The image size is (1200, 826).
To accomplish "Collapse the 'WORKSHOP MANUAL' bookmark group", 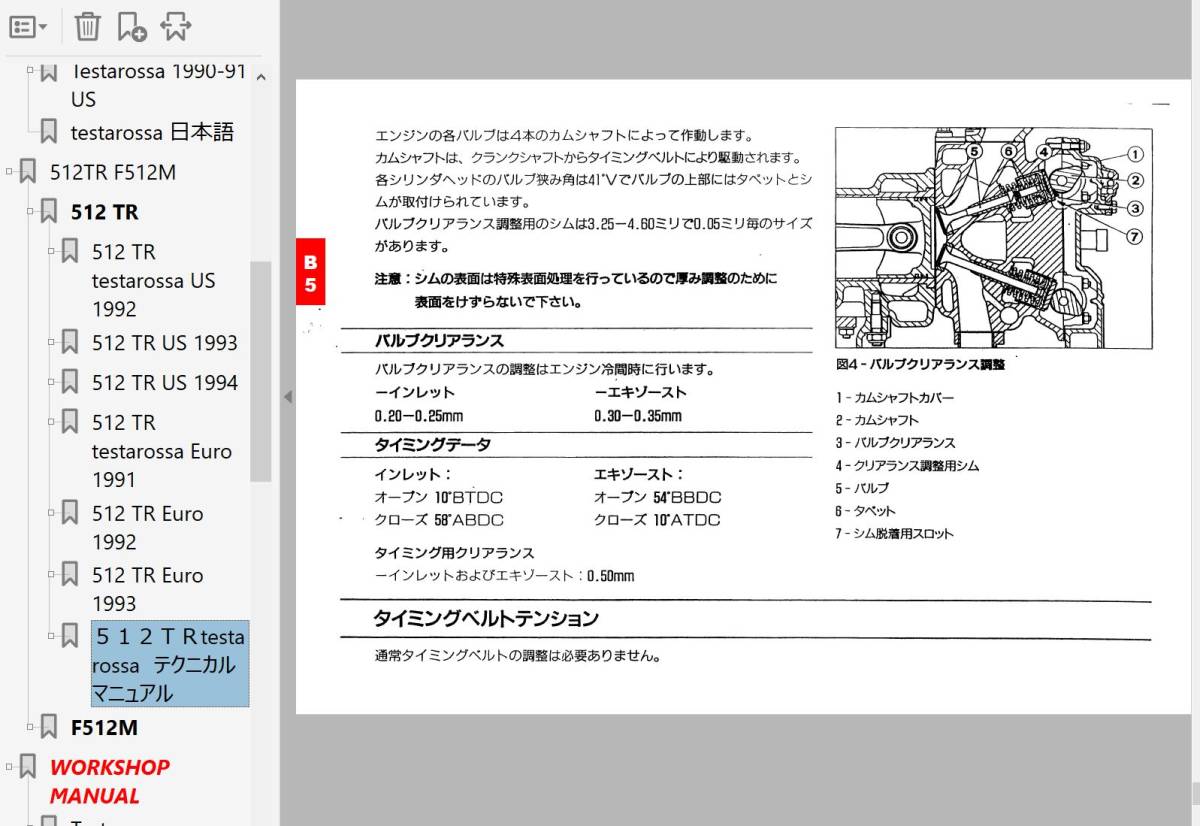I will click(x=9, y=767).
